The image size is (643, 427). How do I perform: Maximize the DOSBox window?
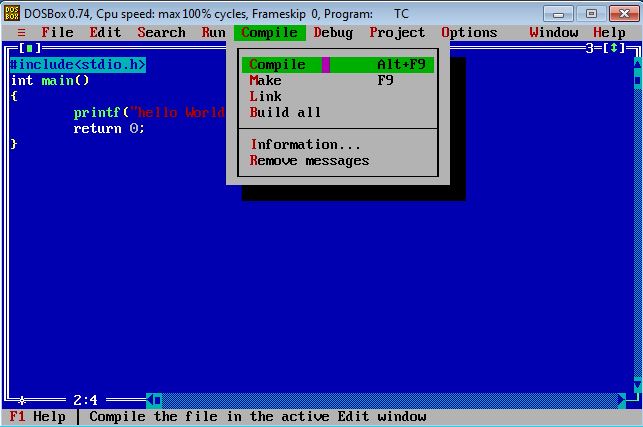tap(591, 14)
